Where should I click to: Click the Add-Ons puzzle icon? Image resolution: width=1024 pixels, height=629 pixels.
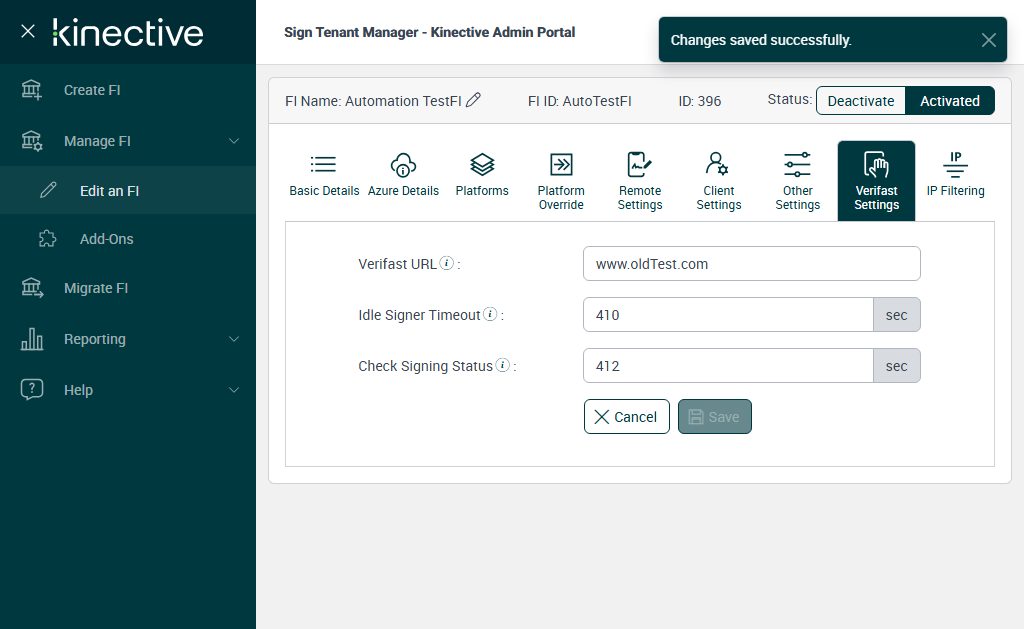click(x=48, y=238)
